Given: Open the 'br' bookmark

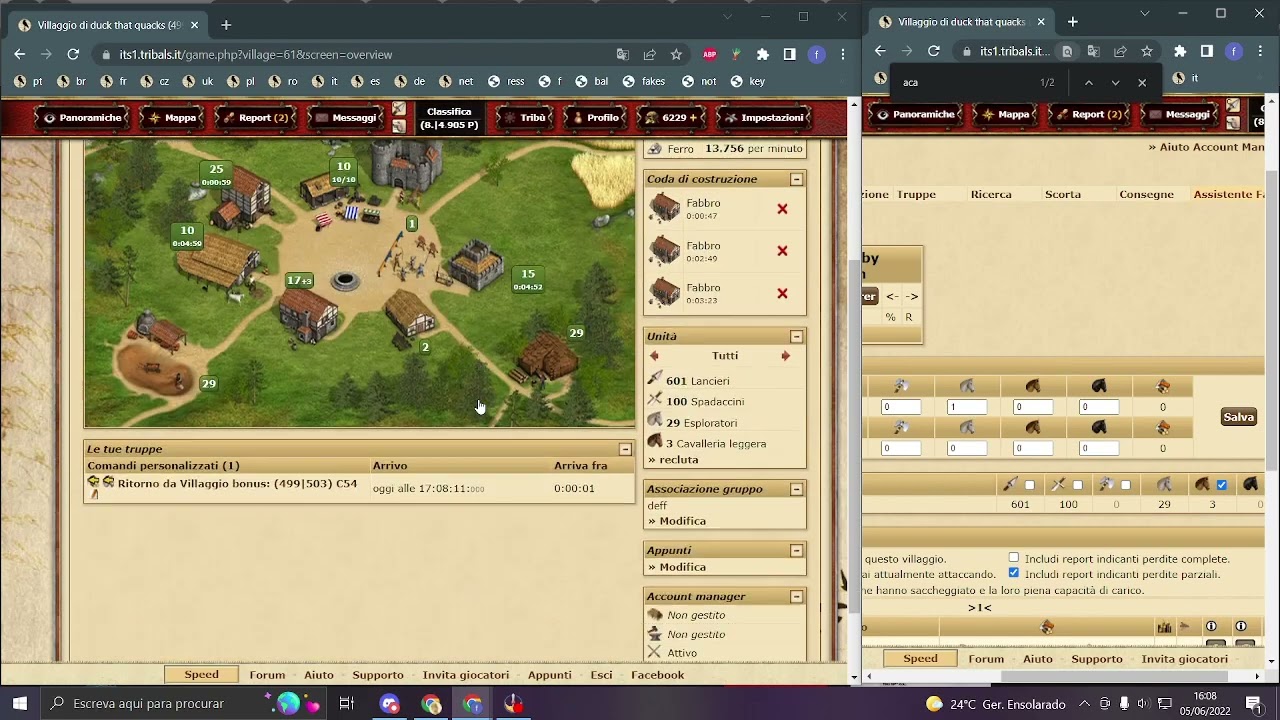Looking at the screenshot, I should point(72,82).
